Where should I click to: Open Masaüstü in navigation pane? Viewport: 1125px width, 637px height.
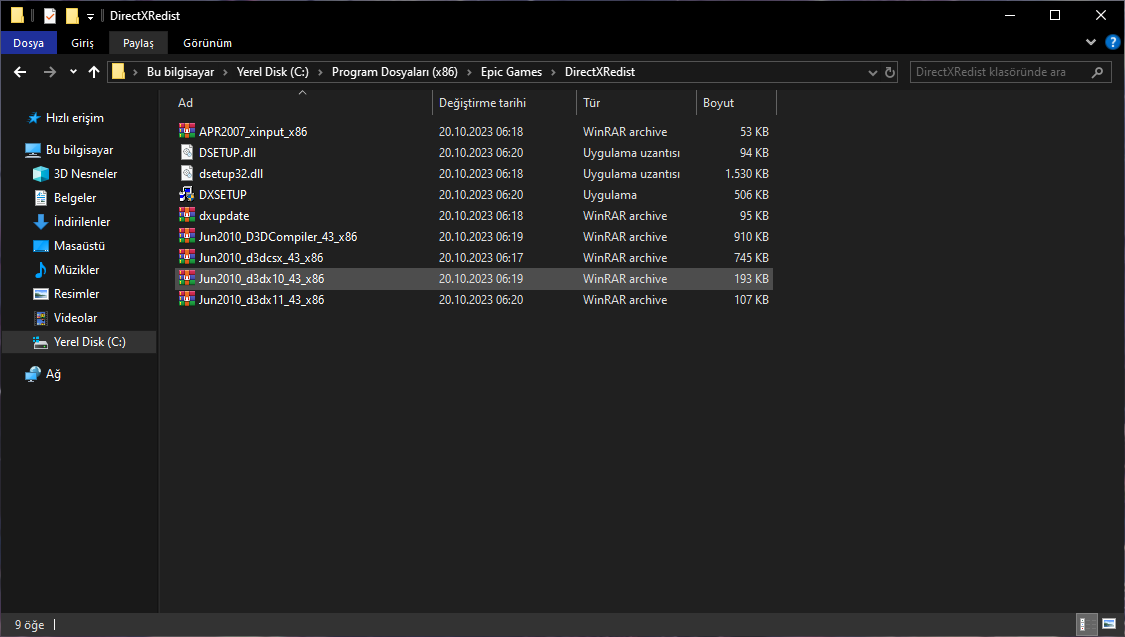click(79, 246)
